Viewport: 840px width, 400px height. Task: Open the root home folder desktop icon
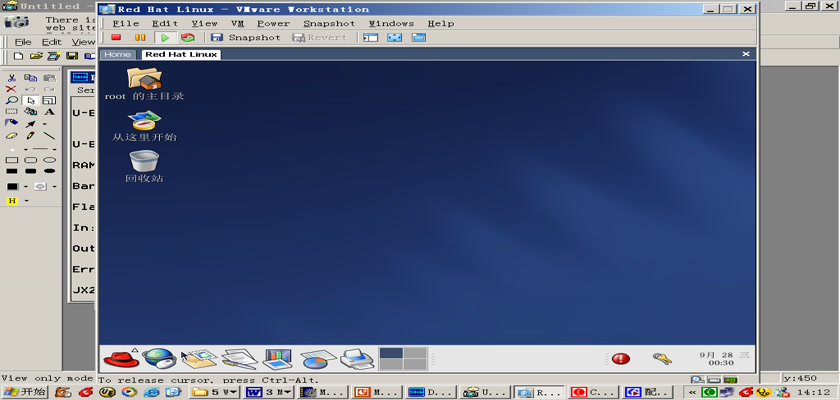click(145, 84)
